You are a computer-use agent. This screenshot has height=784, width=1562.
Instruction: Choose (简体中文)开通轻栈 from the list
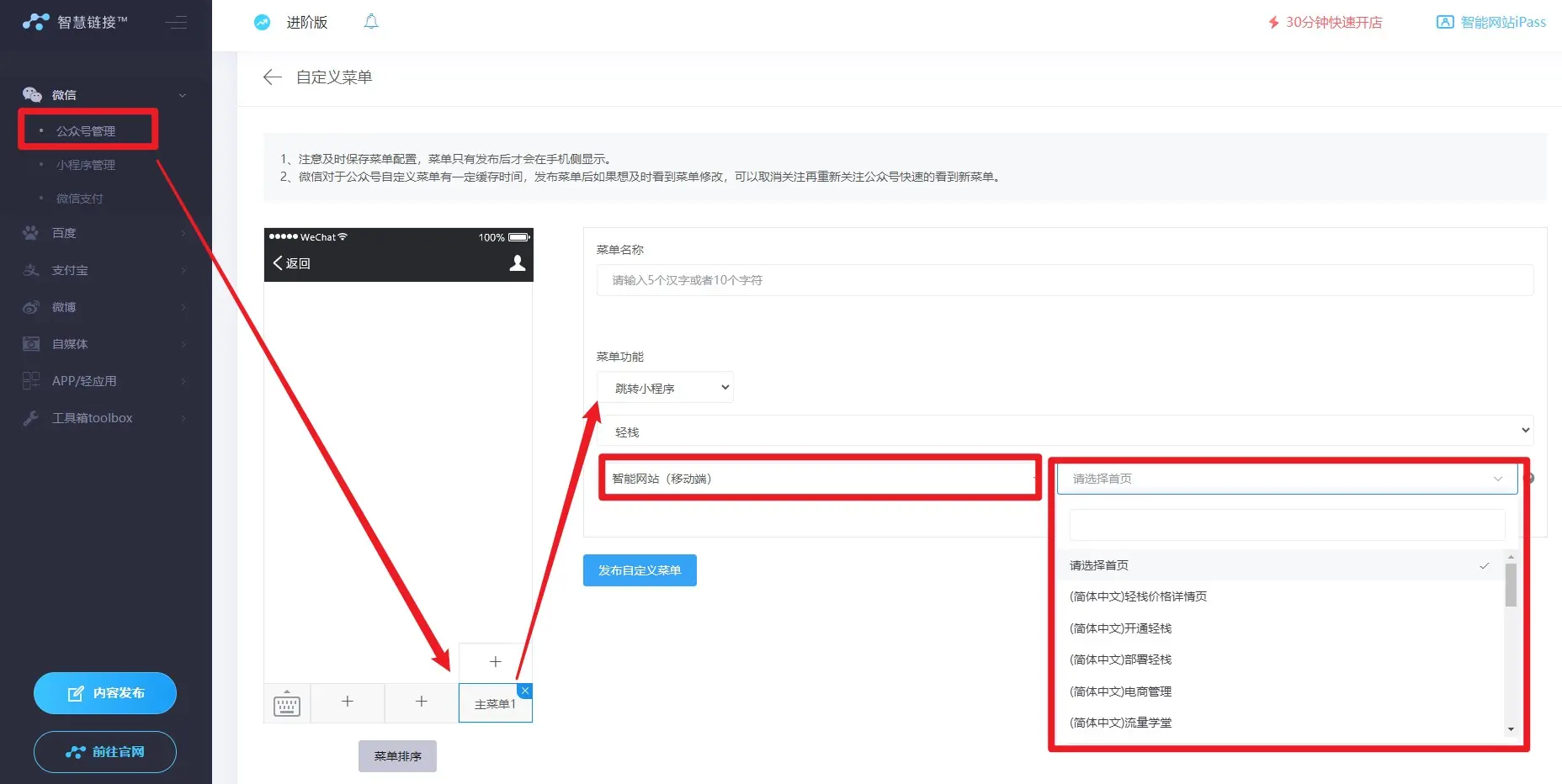(x=1120, y=628)
